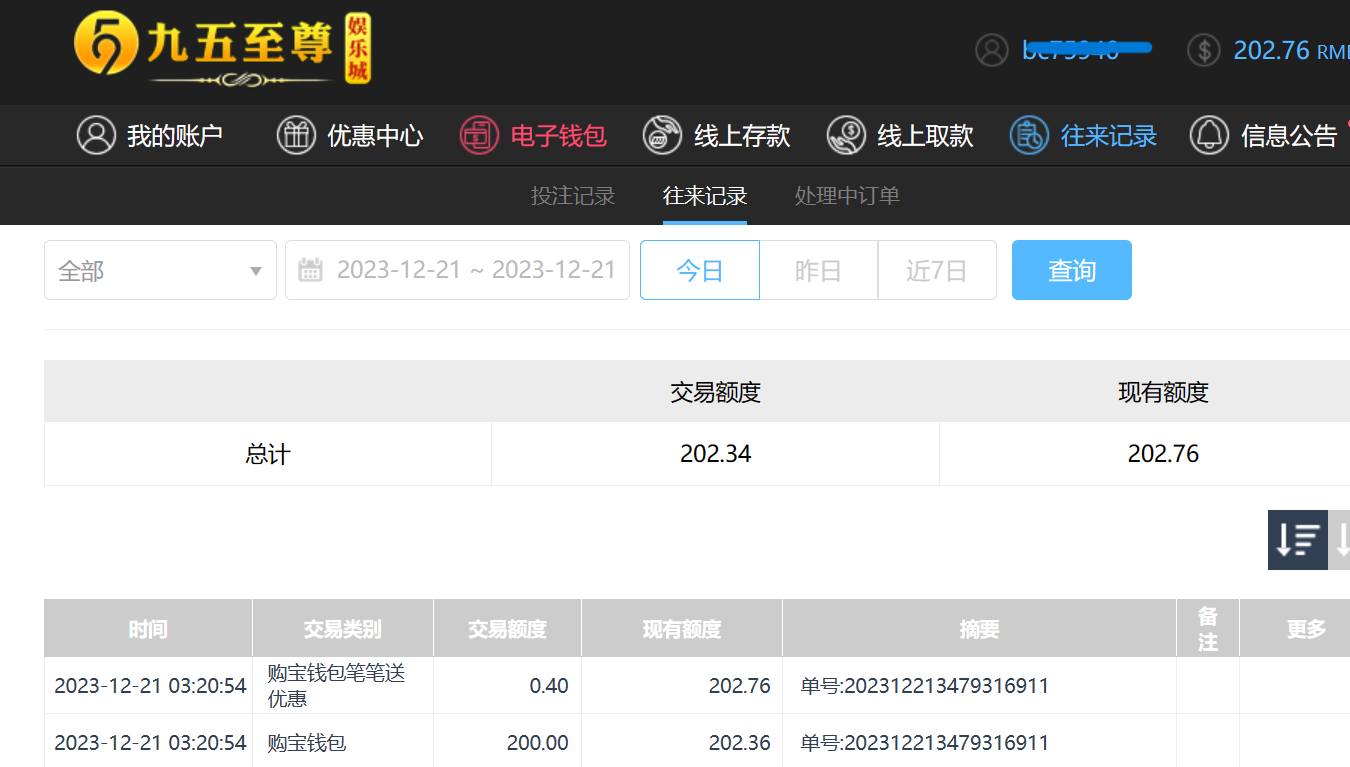
Task: Click 购宝钱包 type in 200.00 row
Action: (307, 743)
